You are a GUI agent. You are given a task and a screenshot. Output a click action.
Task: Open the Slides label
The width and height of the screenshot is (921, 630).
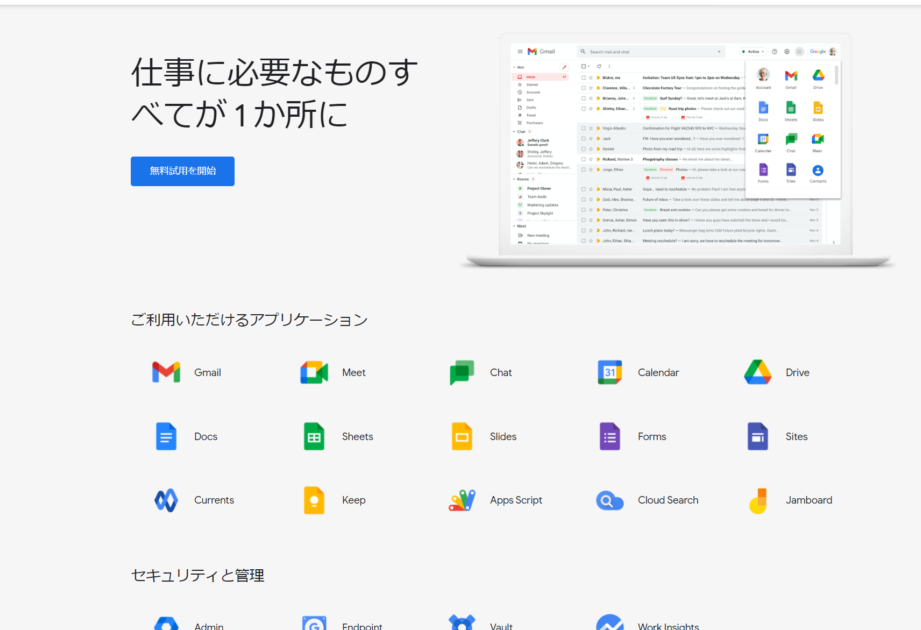click(x=503, y=436)
